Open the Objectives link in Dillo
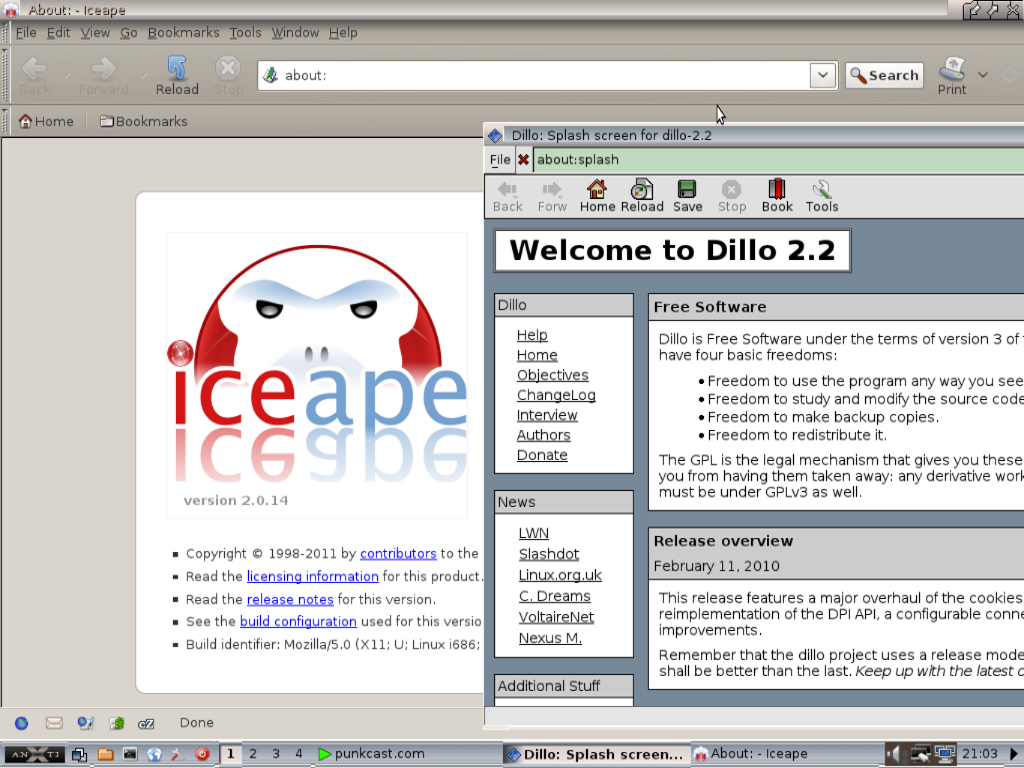This screenshot has height=768, width=1024. [552, 376]
